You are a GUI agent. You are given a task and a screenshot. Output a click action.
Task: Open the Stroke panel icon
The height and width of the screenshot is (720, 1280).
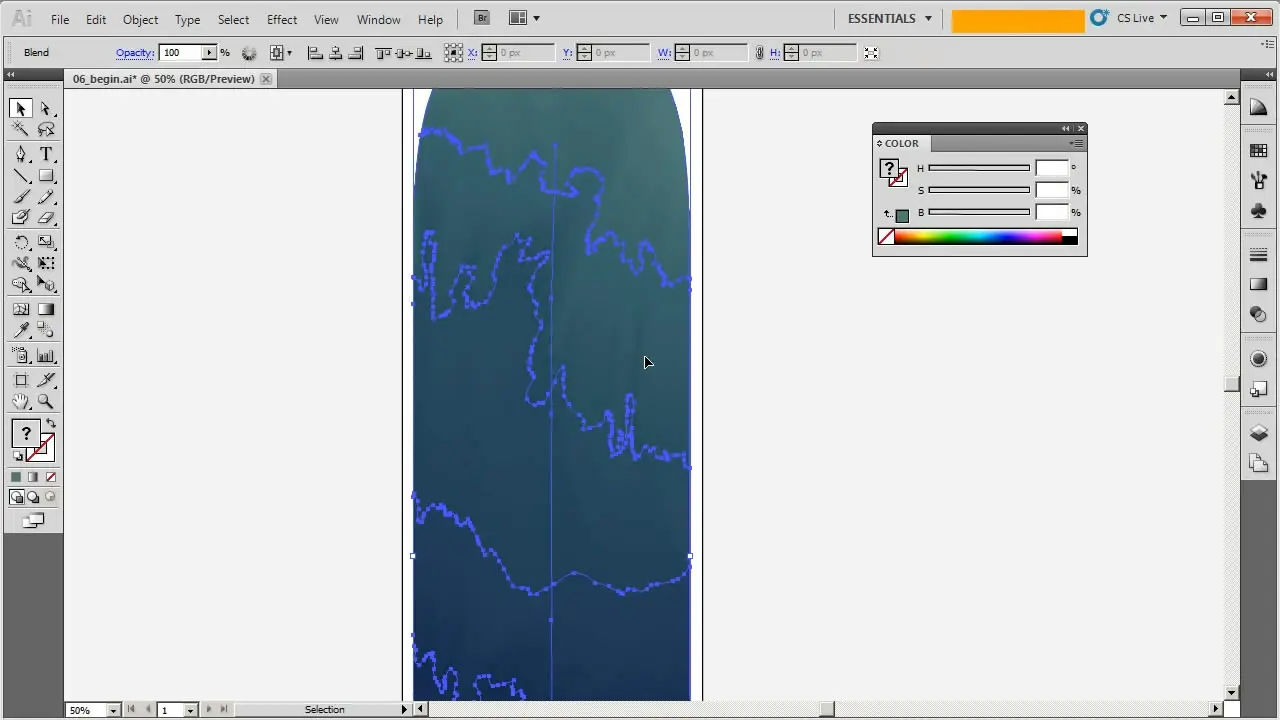tap(1259, 255)
